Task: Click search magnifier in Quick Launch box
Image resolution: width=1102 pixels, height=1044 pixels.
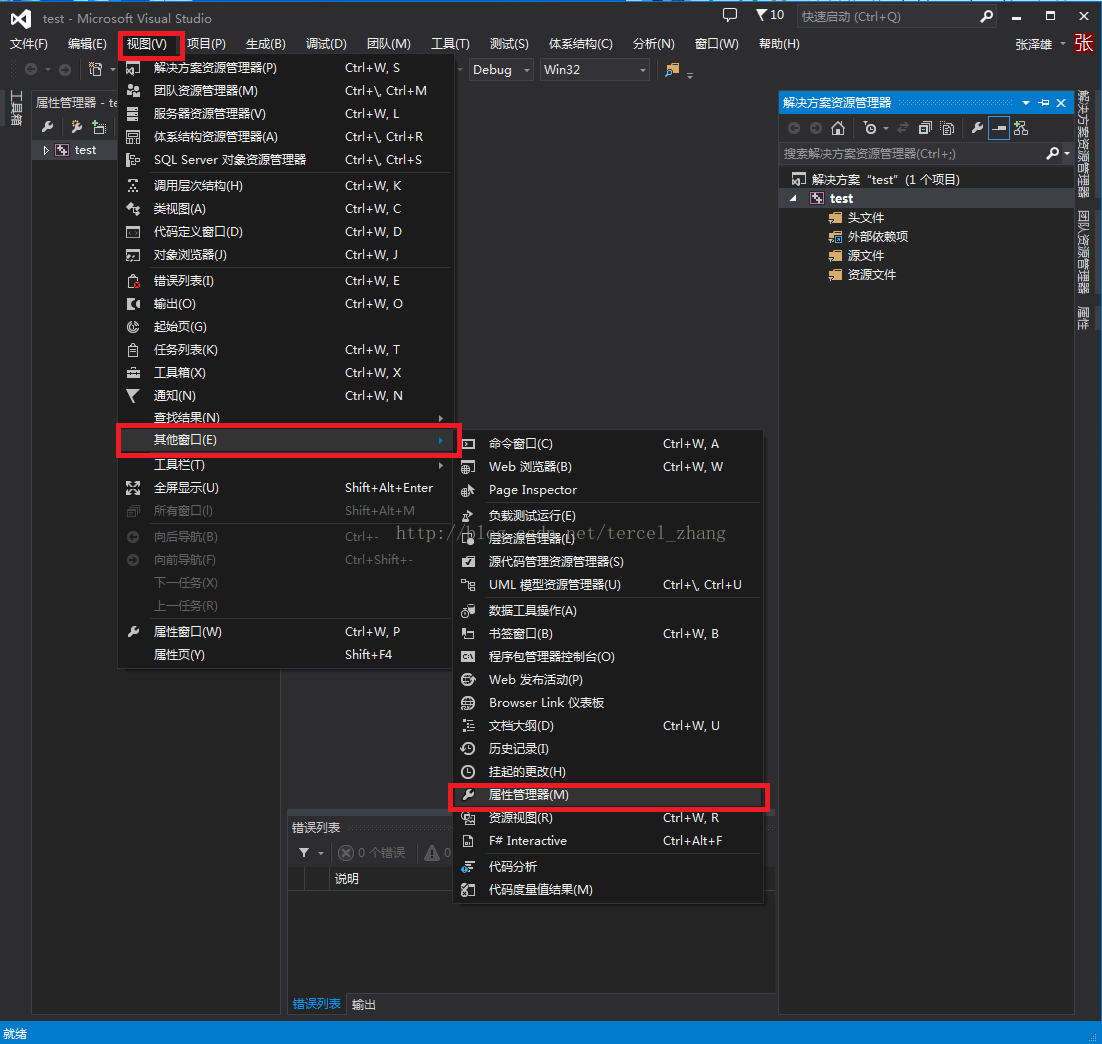Action: (x=987, y=16)
